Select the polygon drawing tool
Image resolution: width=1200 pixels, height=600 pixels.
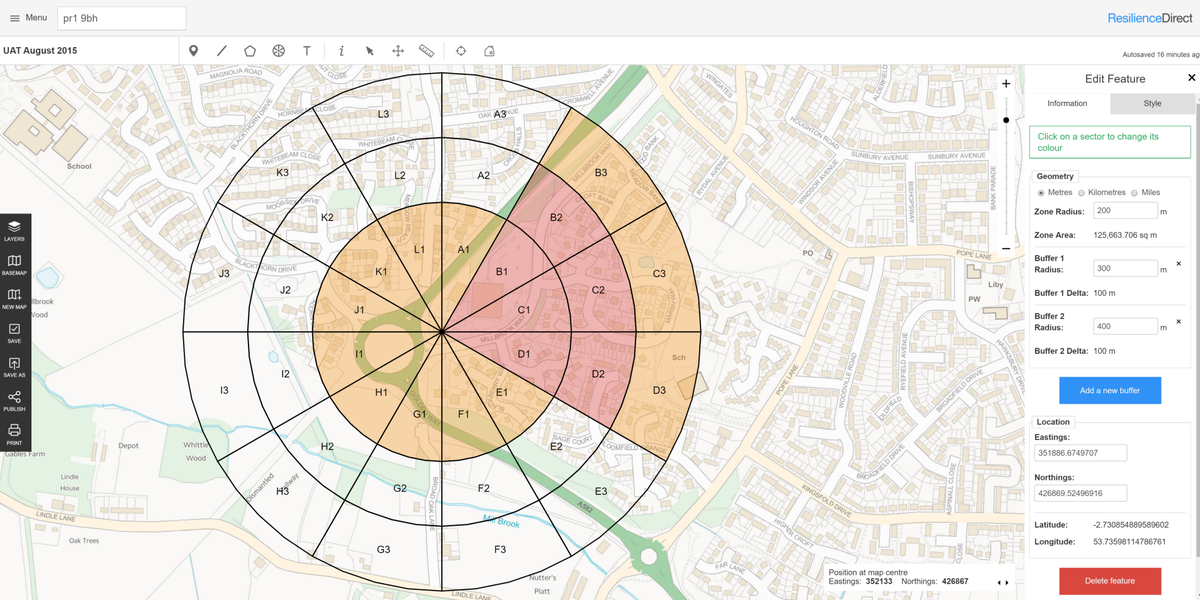coord(250,50)
